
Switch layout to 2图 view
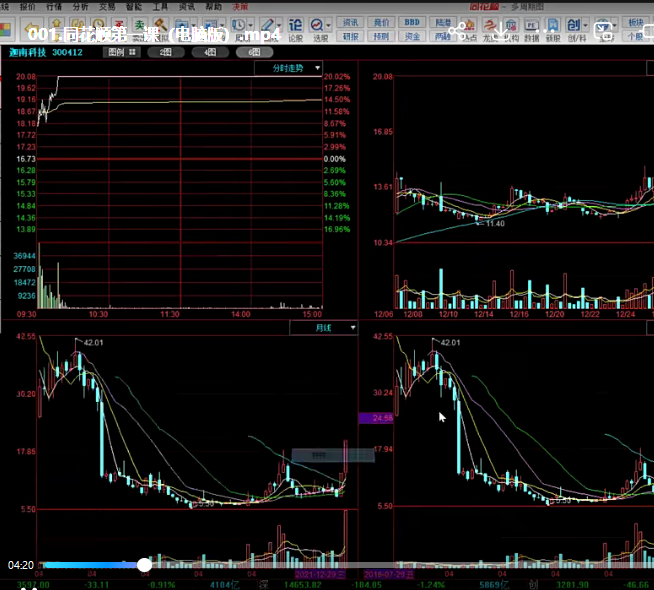pos(166,52)
